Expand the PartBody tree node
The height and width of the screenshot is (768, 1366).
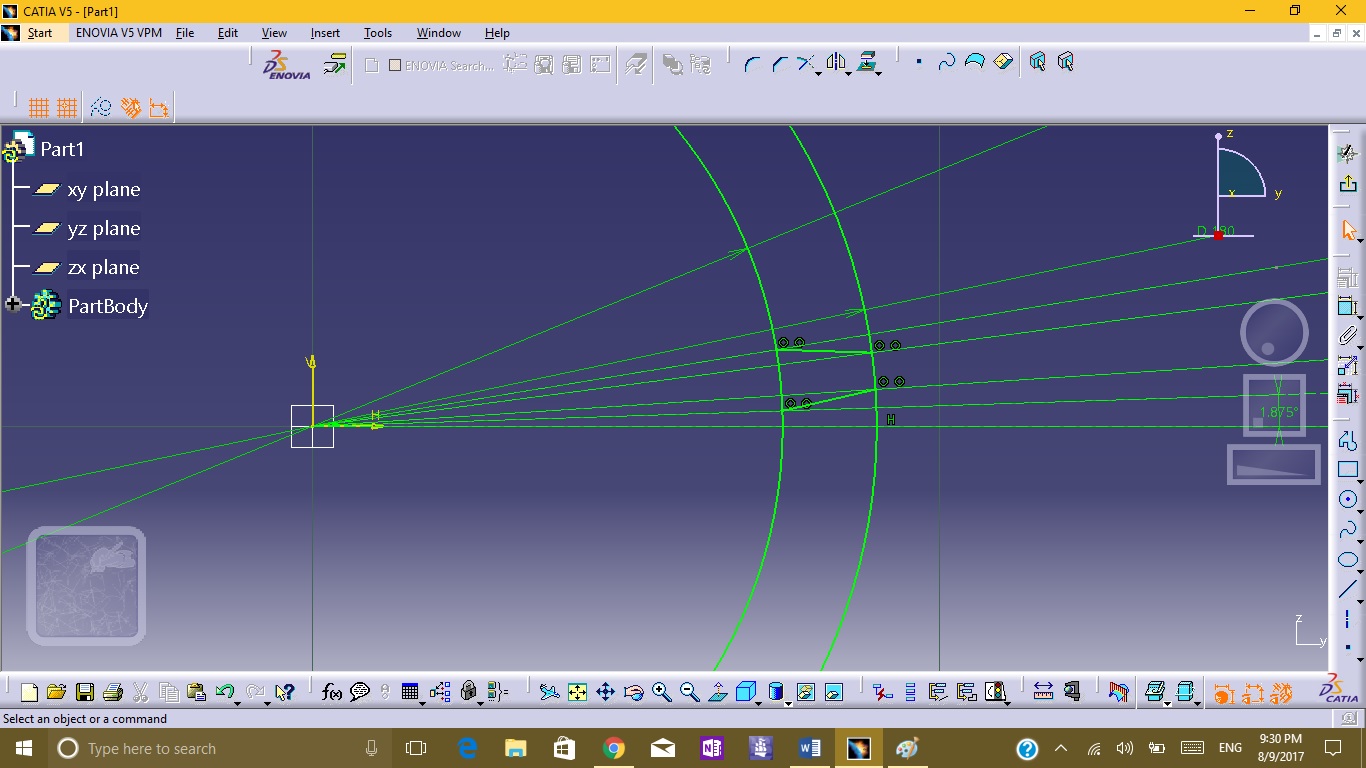pyautogui.click(x=13, y=304)
